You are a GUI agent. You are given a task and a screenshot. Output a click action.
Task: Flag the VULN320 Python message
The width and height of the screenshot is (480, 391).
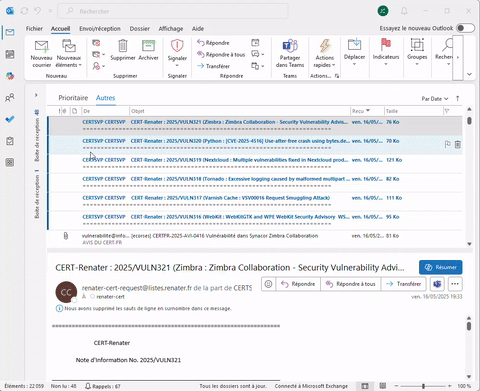pos(448,144)
